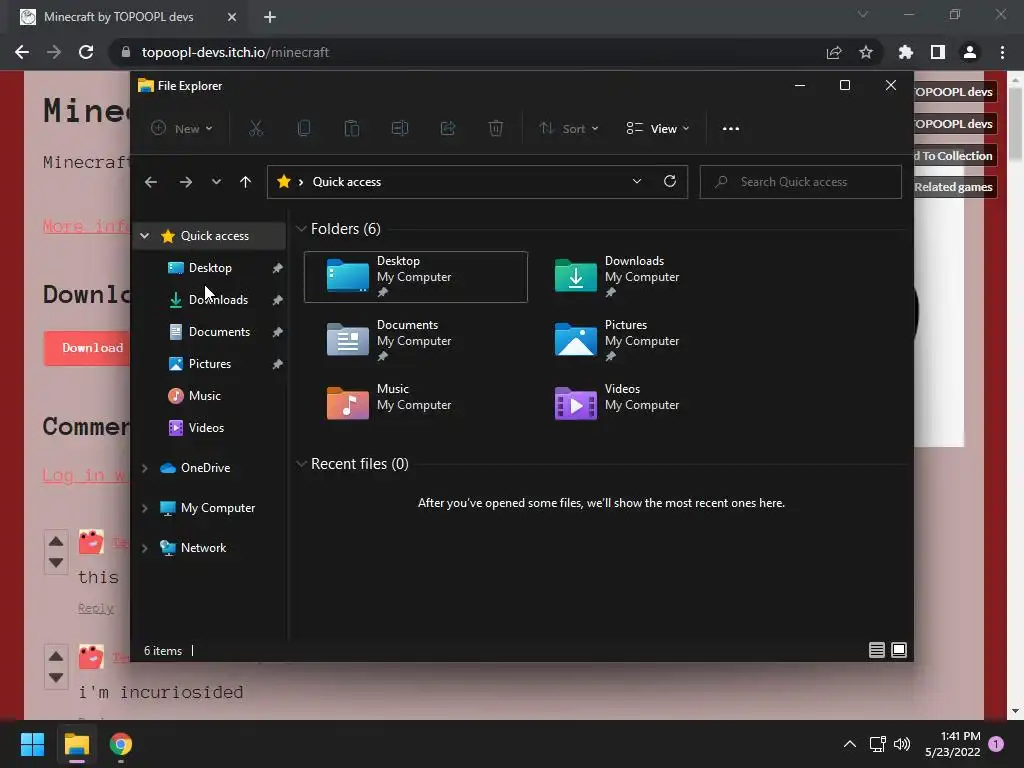
Task: Open the volume speaker icon in tray
Action: click(x=902, y=744)
